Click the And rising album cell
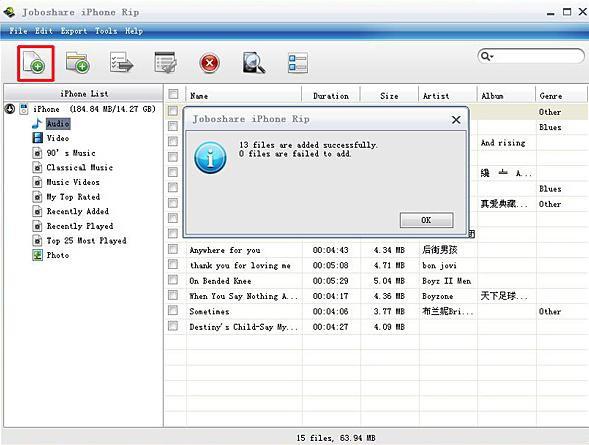 point(503,143)
